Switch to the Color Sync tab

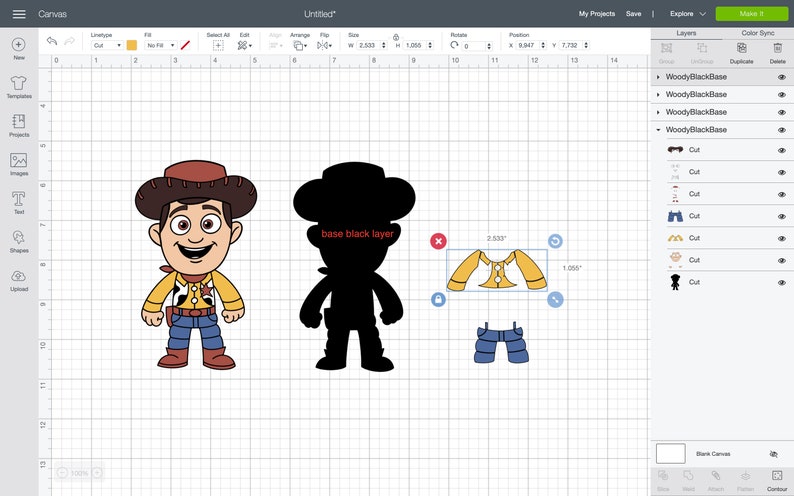point(758,33)
